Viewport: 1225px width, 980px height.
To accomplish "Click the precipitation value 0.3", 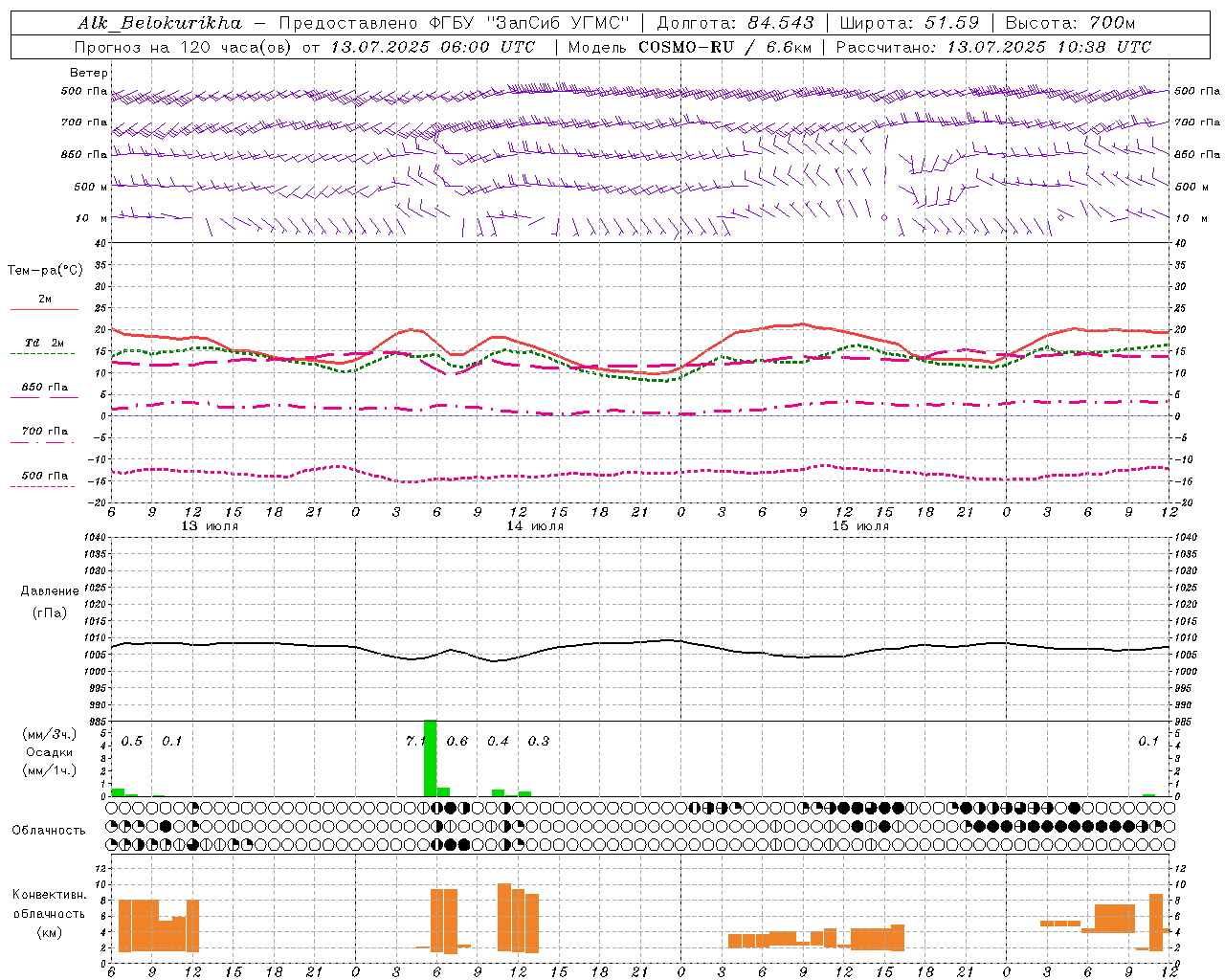I will (x=539, y=741).
